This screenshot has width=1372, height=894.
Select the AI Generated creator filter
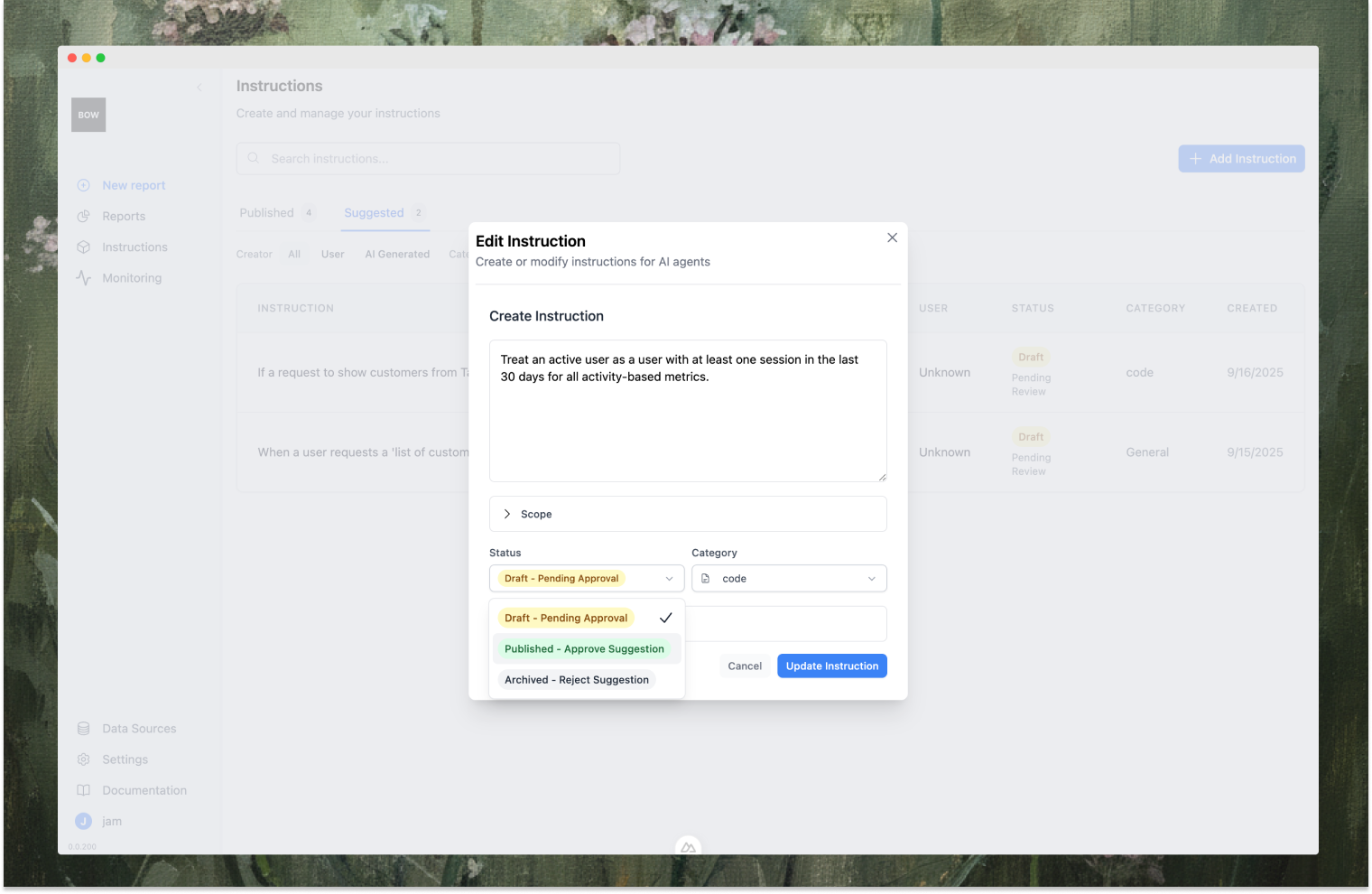coord(397,254)
